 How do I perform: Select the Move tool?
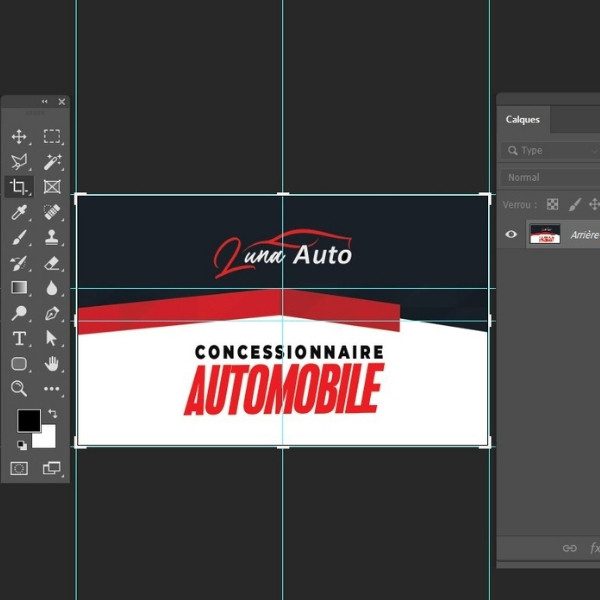pyautogui.click(x=19, y=136)
